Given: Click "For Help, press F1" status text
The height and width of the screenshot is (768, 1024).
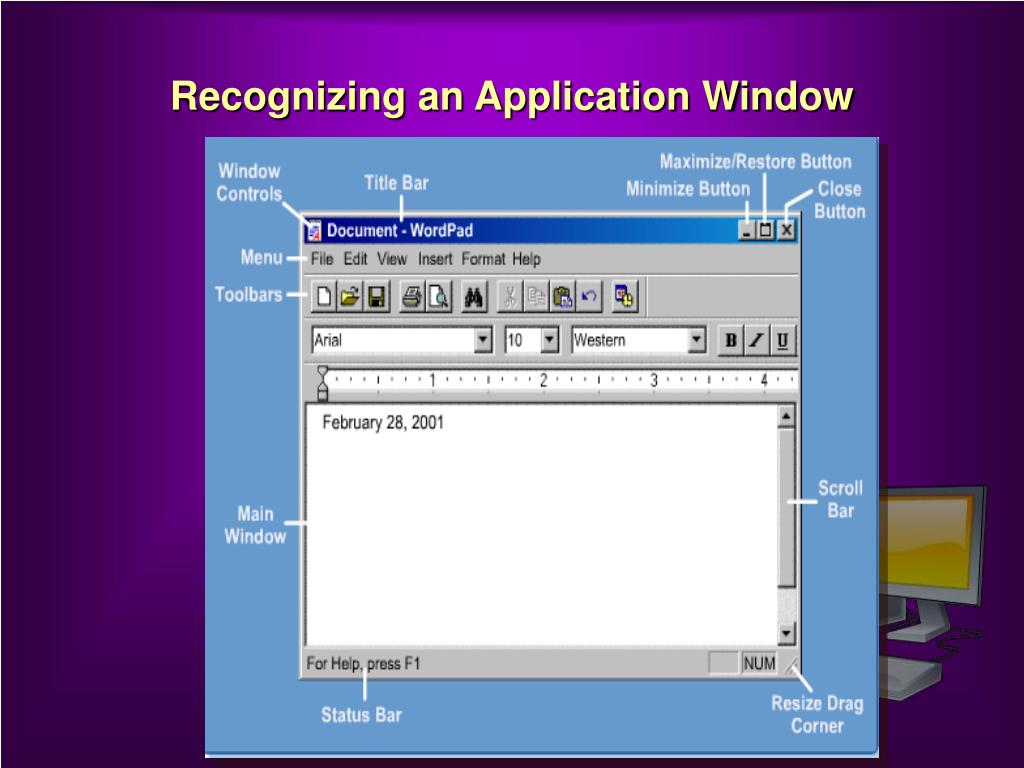Looking at the screenshot, I should pyautogui.click(x=363, y=664).
